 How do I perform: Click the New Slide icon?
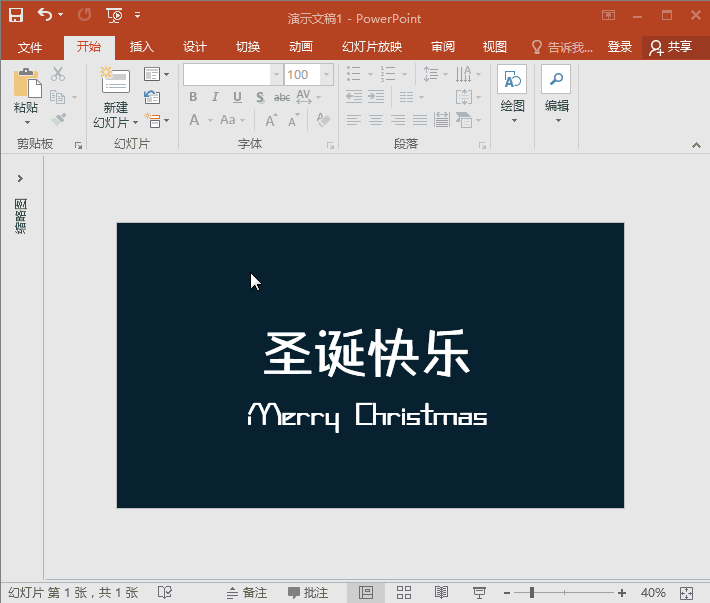point(115,82)
